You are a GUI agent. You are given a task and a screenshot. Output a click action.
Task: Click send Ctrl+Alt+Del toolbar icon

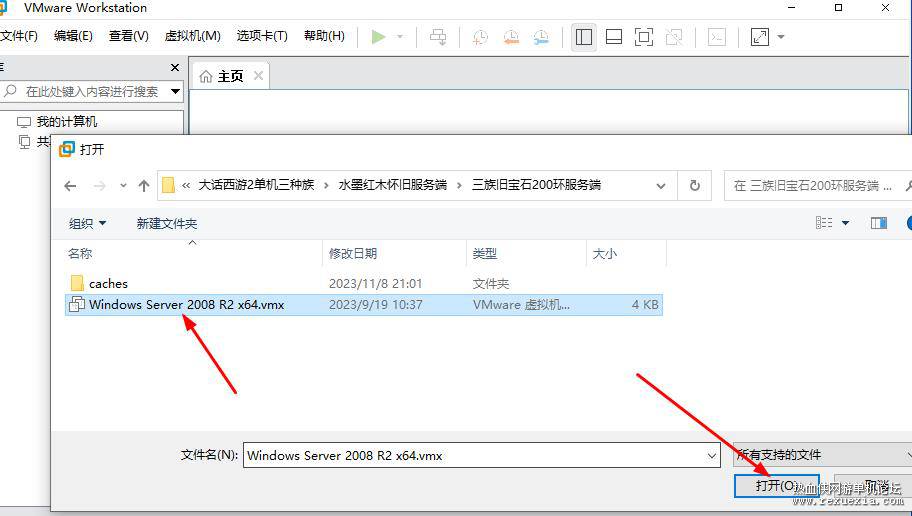438,37
